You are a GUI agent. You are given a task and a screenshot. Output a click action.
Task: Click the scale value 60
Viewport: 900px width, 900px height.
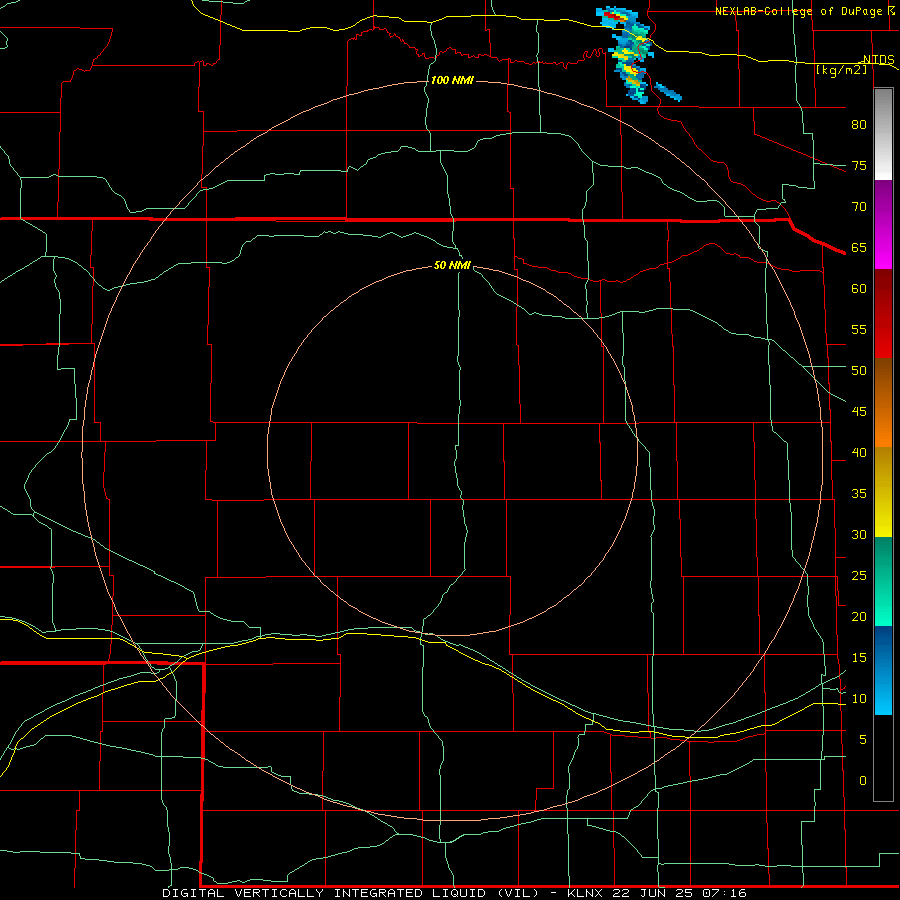pos(859,289)
